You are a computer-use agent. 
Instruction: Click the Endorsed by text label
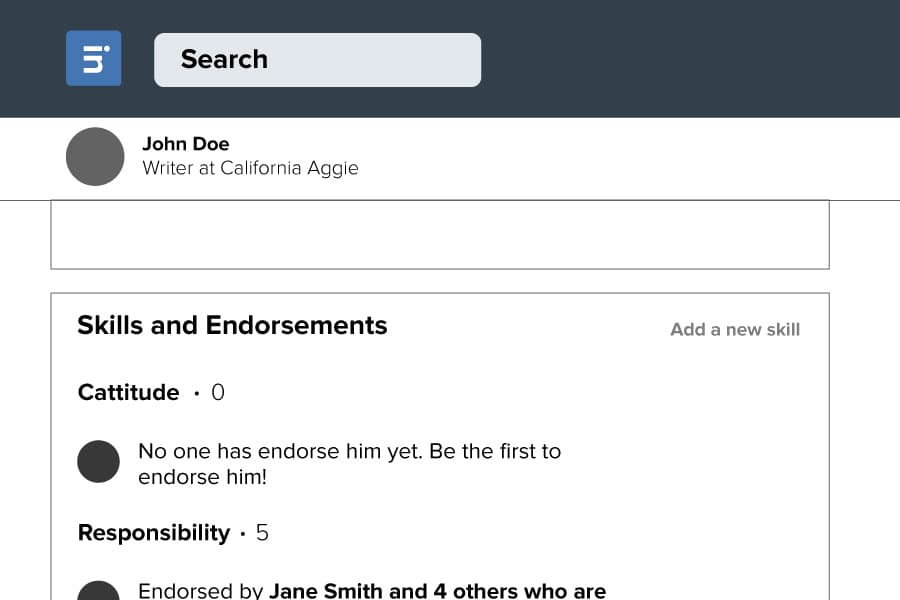point(200,591)
